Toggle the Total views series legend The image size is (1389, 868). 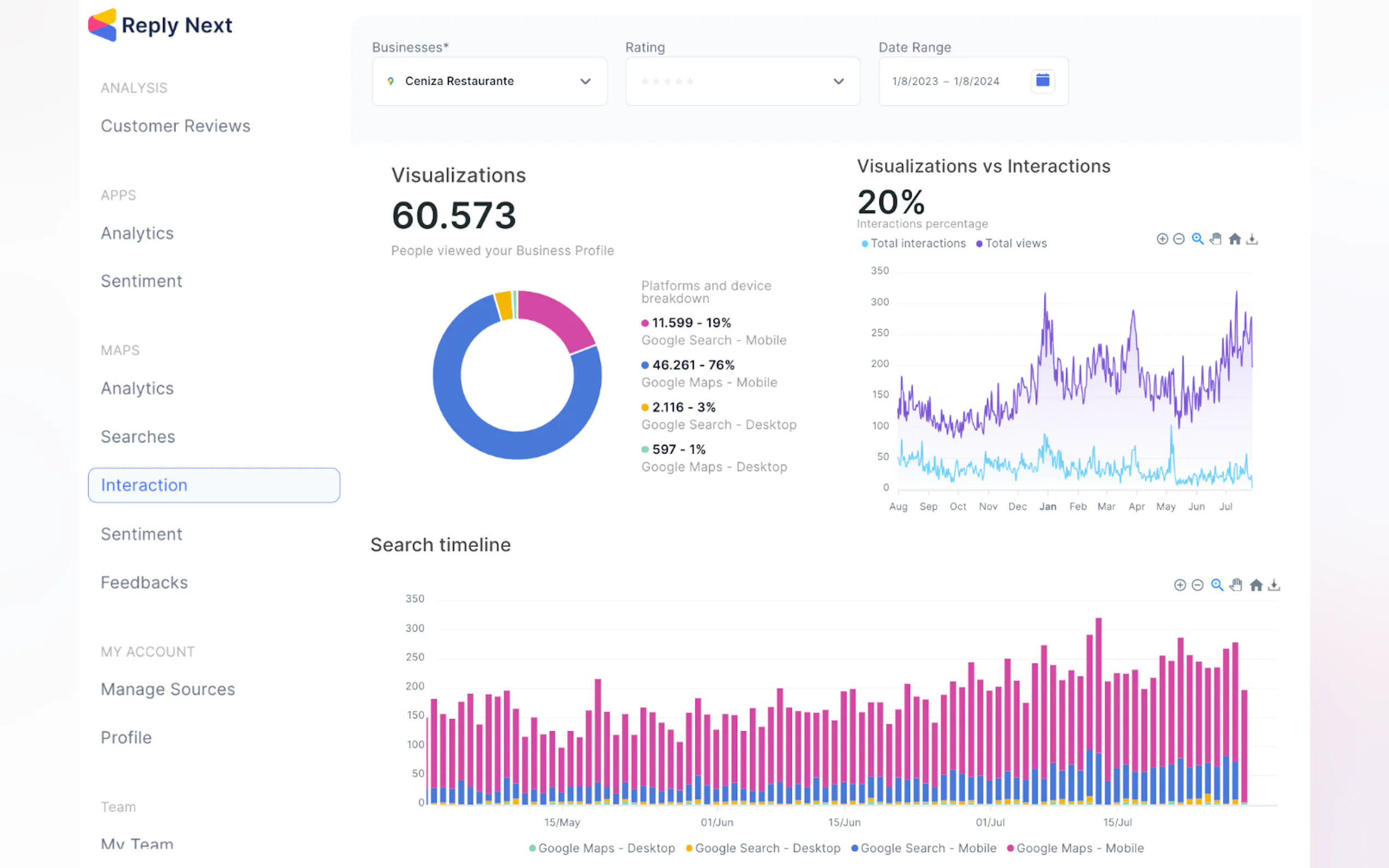click(x=1015, y=243)
